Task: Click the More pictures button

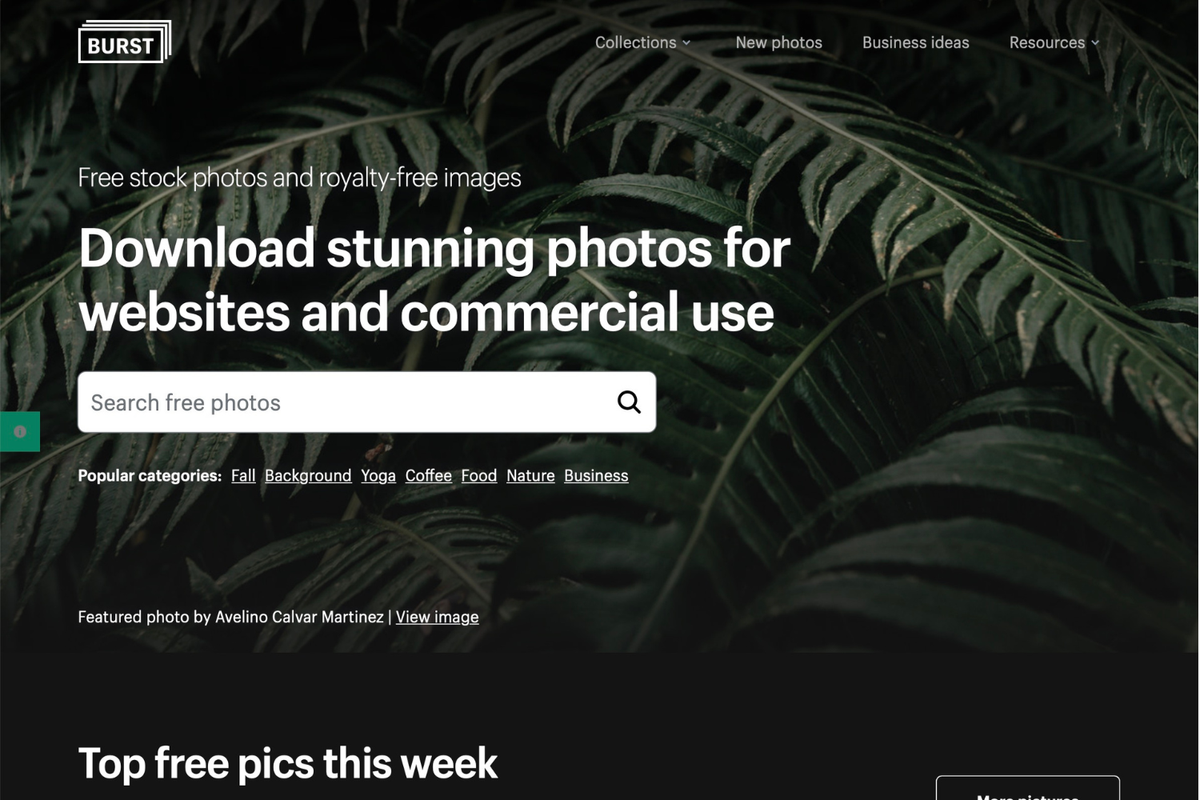Action: click(x=1027, y=788)
